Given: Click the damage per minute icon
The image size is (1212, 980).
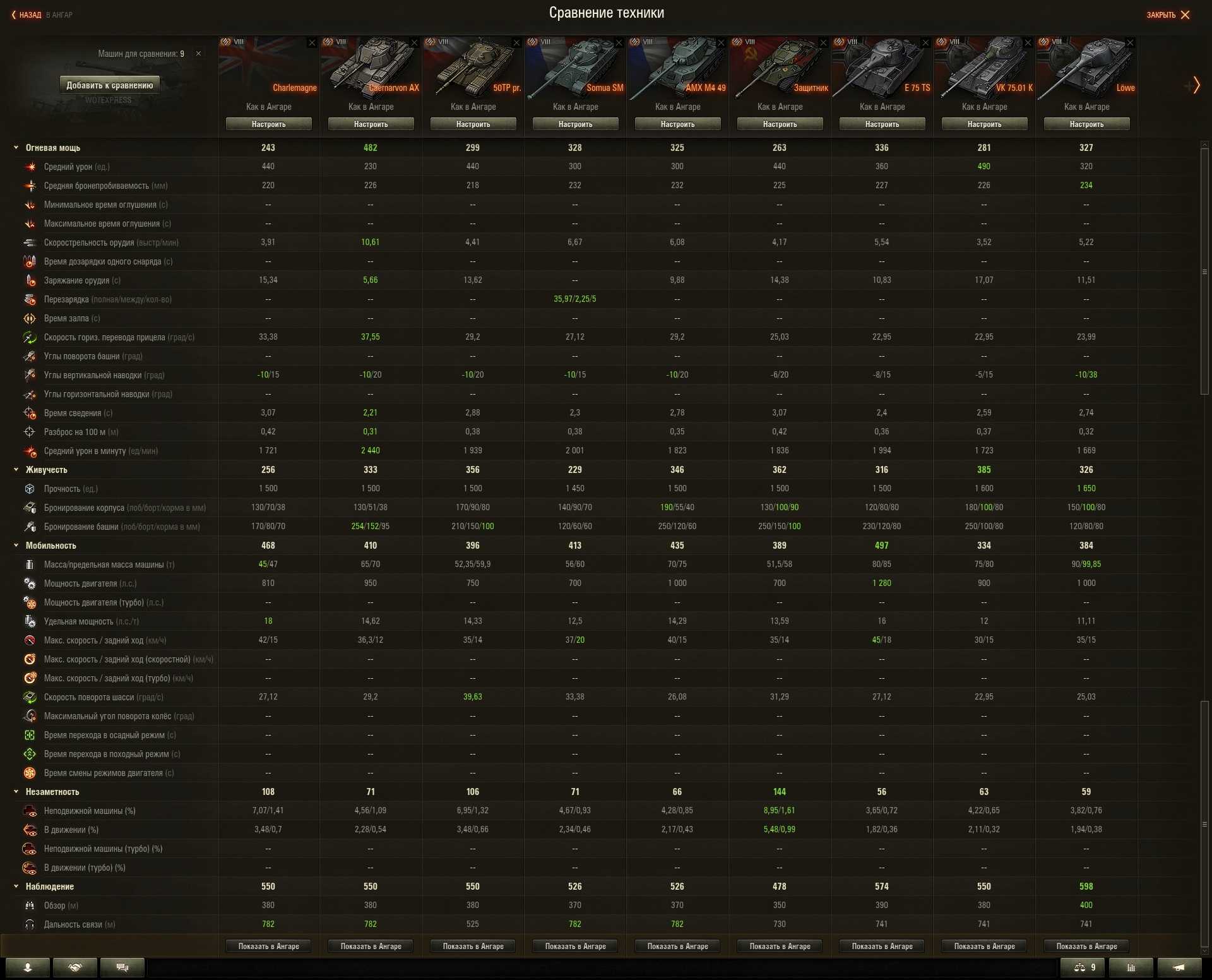Looking at the screenshot, I should (30, 451).
